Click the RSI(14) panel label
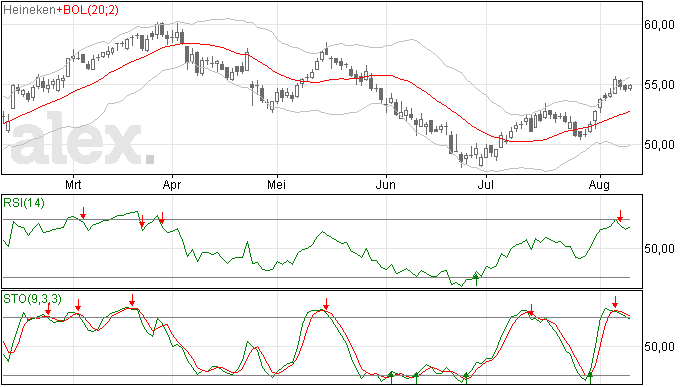This screenshot has height=387, width=690. [x=24, y=203]
